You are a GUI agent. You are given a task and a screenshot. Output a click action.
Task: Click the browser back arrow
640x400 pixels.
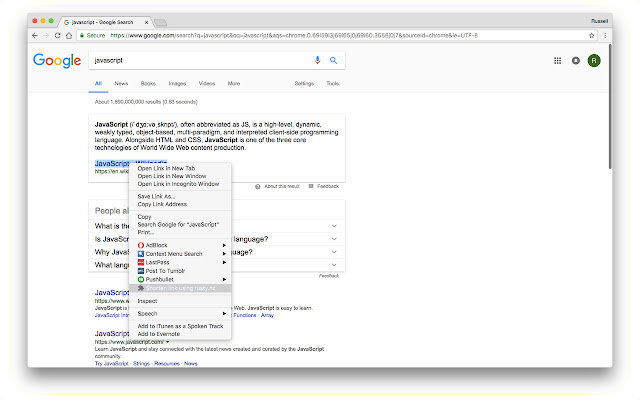tap(35, 36)
